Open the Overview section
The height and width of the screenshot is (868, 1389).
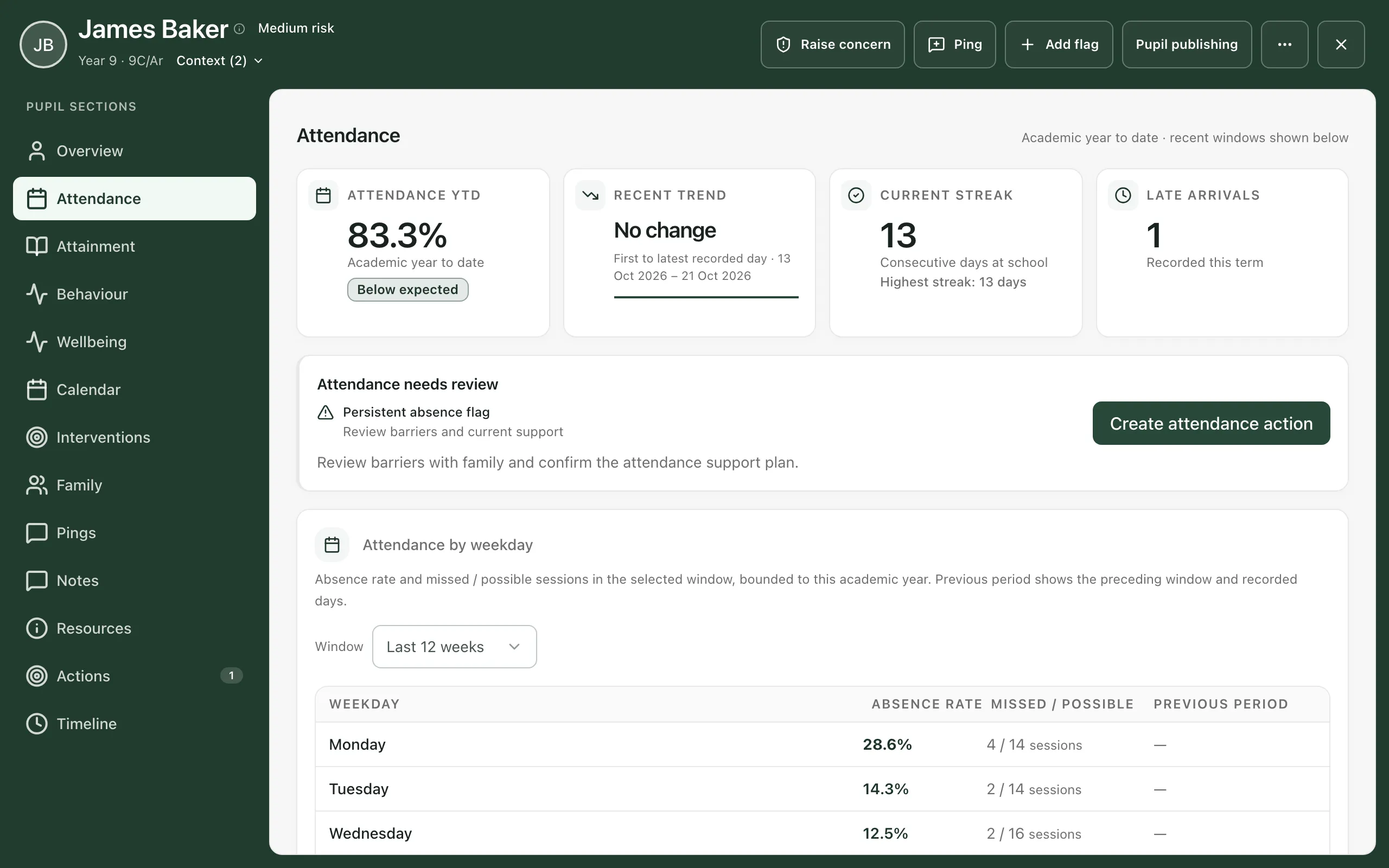[x=135, y=151]
